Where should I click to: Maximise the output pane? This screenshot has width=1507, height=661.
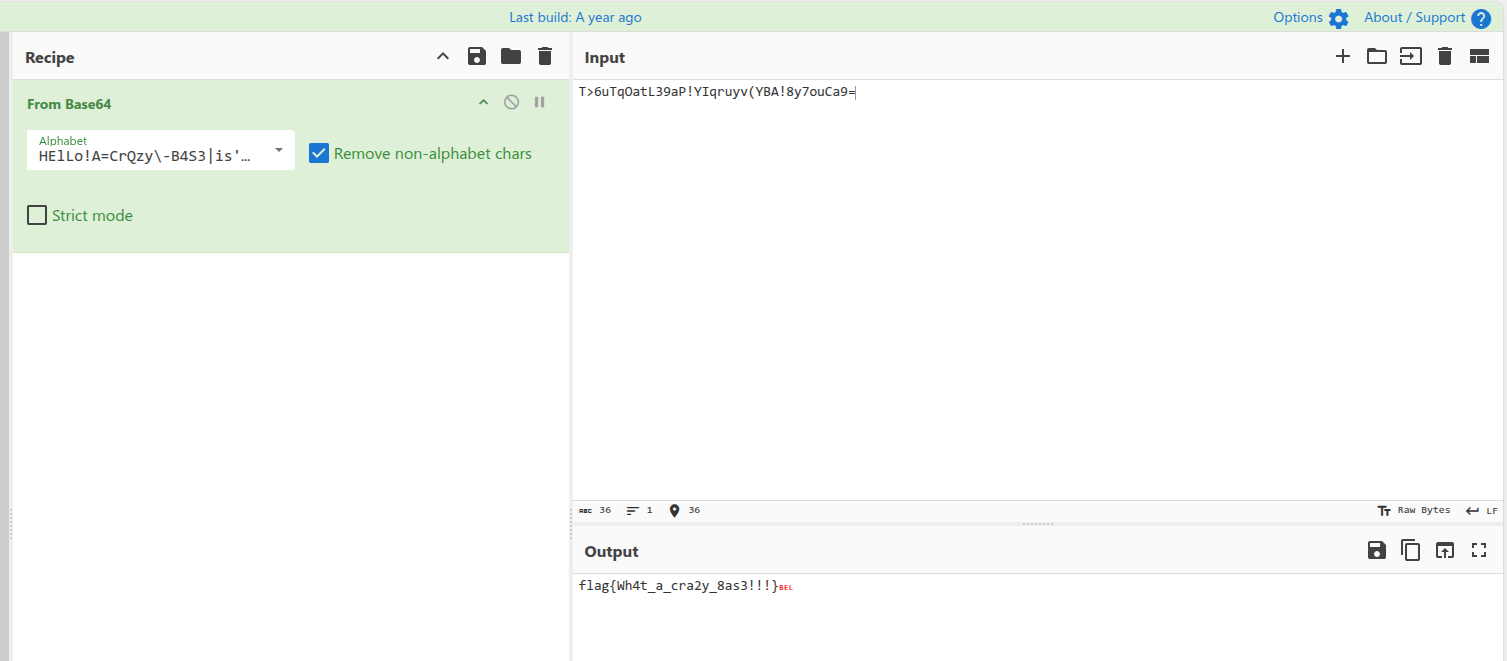point(1479,550)
